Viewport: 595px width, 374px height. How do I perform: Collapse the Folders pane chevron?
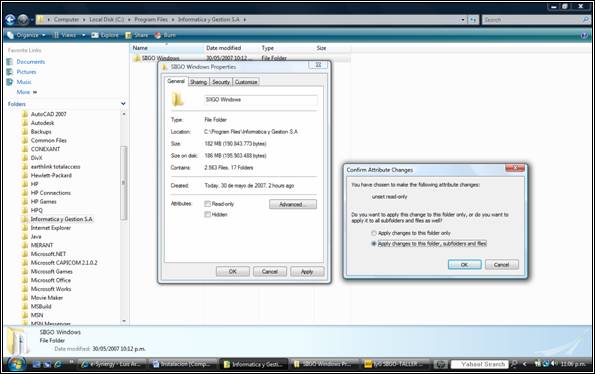tap(123, 104)
